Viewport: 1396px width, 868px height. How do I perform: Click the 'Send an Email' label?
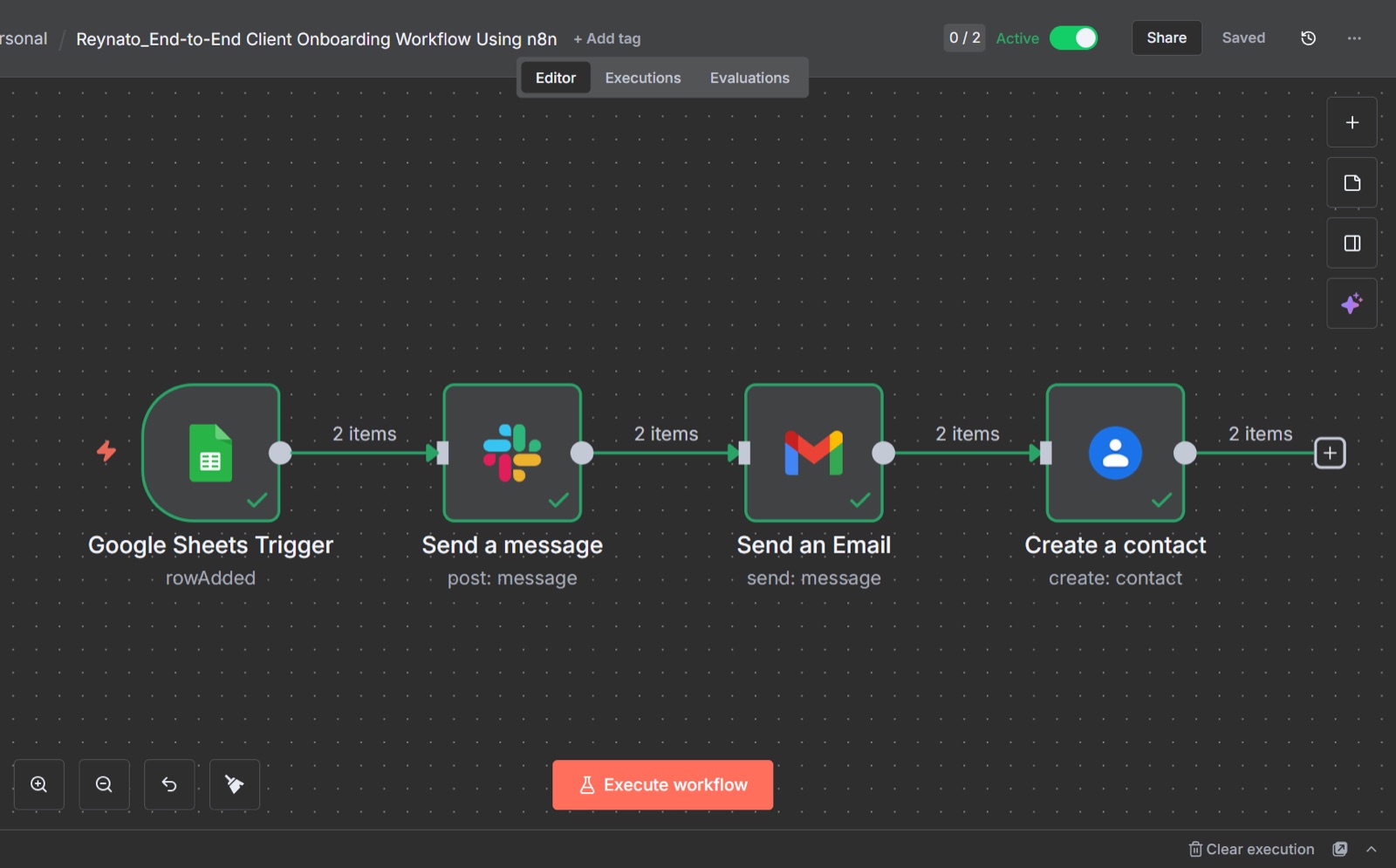click(814, 545)
